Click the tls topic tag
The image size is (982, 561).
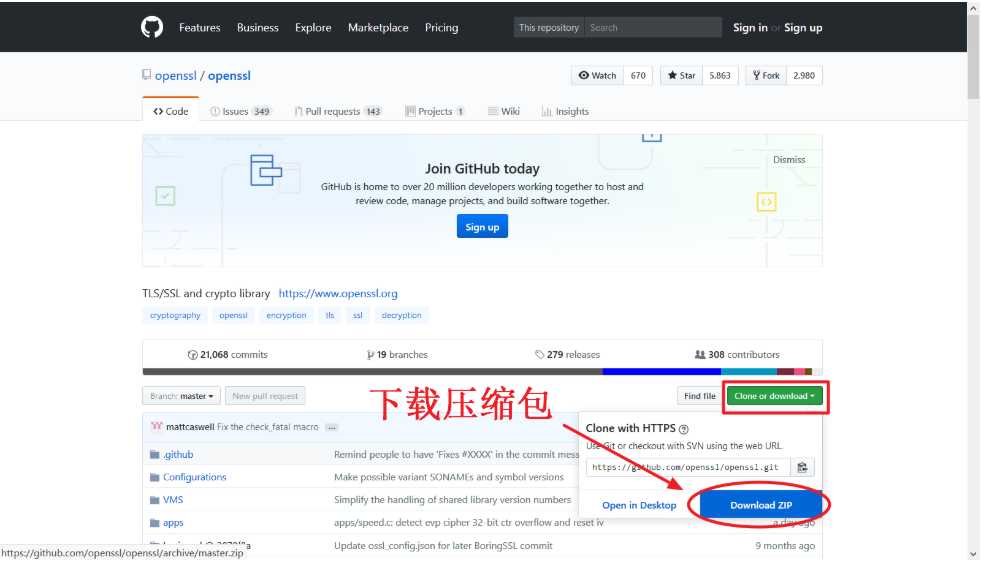[x=330, y=315]
